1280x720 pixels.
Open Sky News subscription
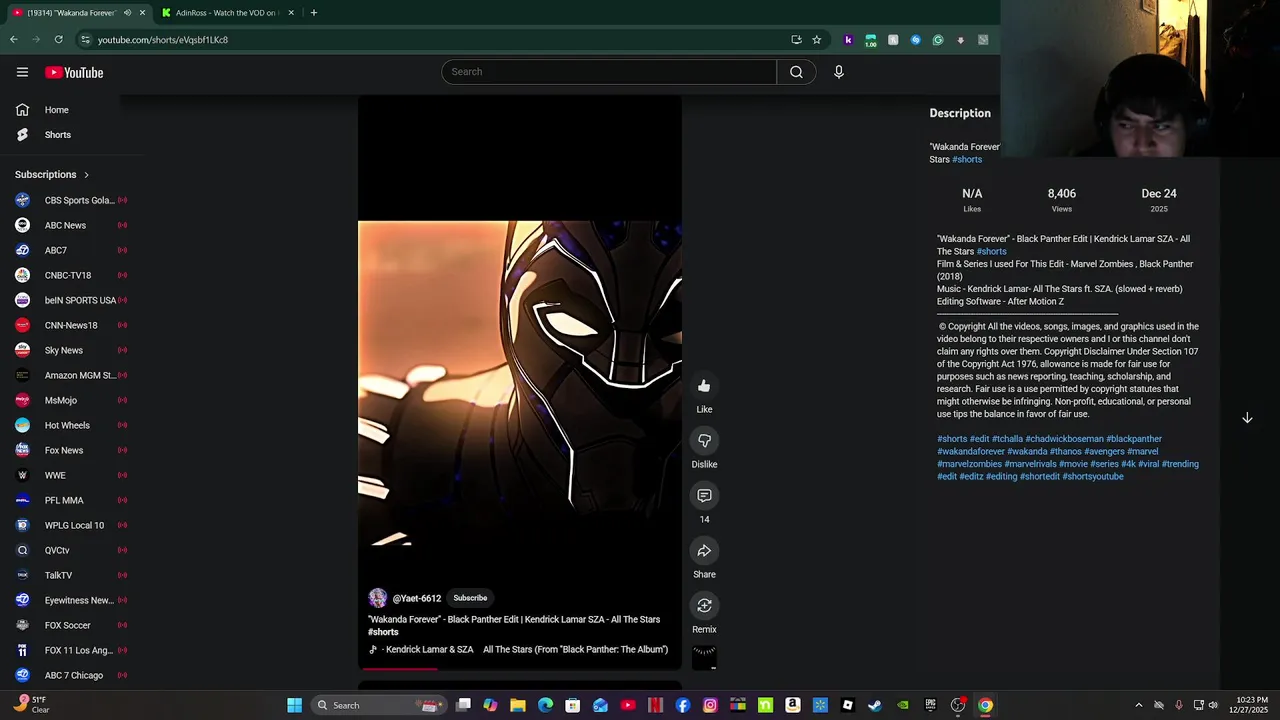tap(71, 350)
